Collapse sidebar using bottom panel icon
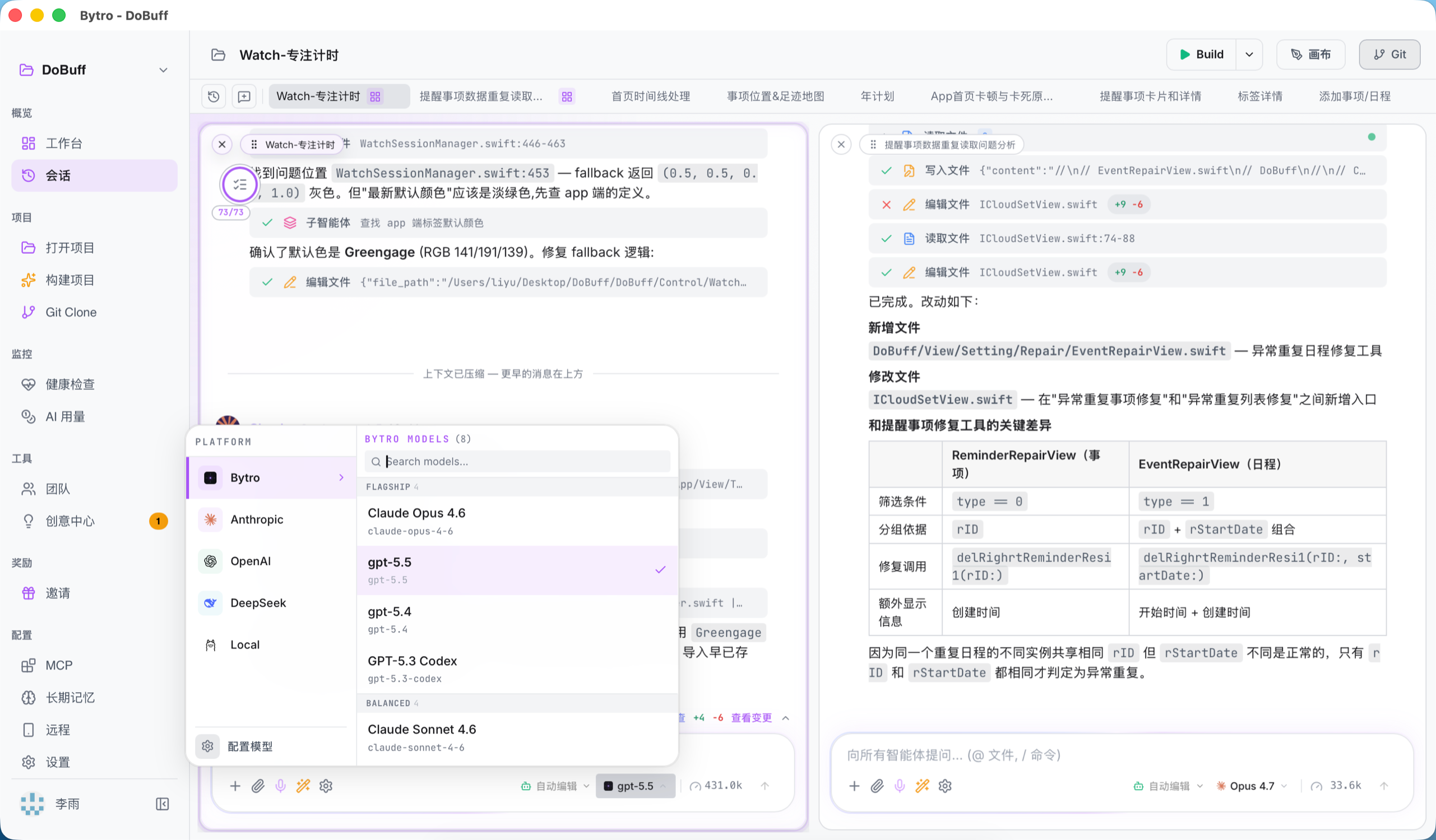 click(163, 804)
